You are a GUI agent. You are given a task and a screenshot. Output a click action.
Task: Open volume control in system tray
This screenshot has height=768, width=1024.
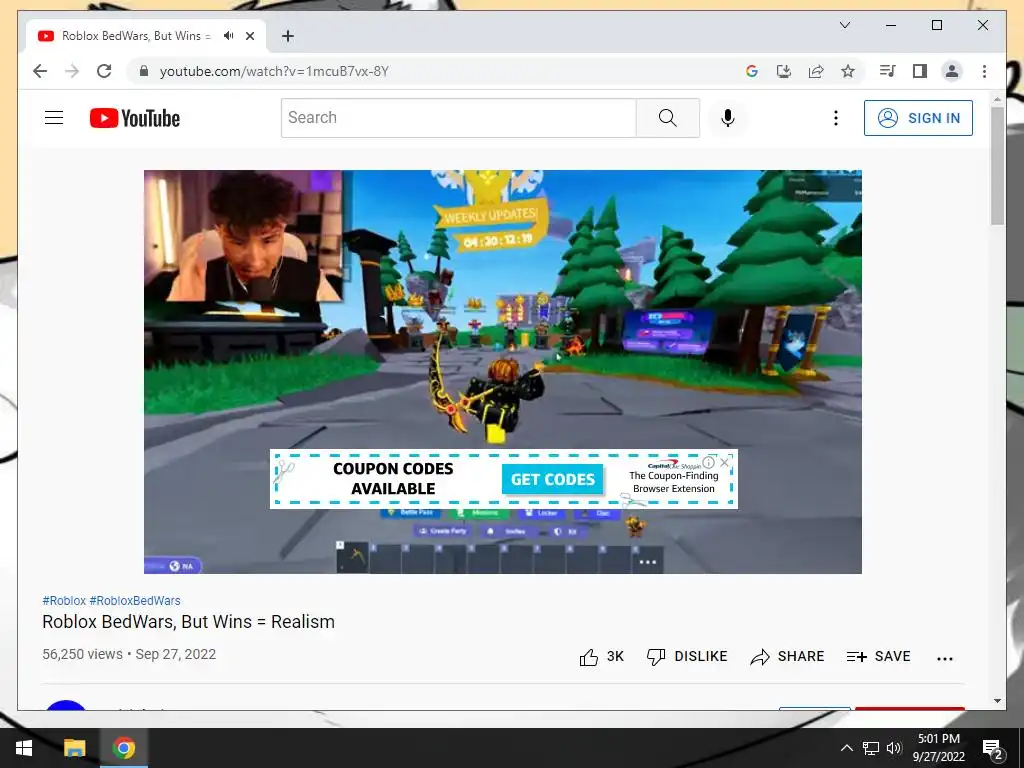point(894,748)
